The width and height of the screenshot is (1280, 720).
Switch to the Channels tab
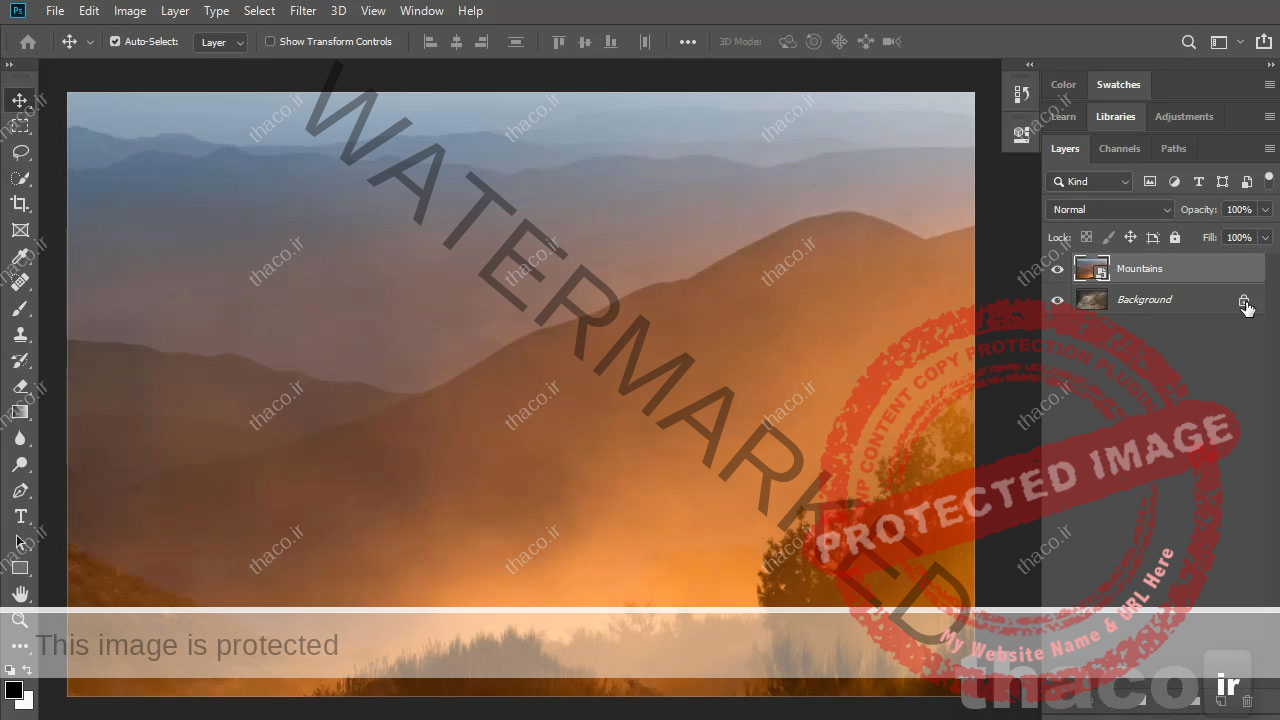pyautogui.click(x=1119, y=148)
